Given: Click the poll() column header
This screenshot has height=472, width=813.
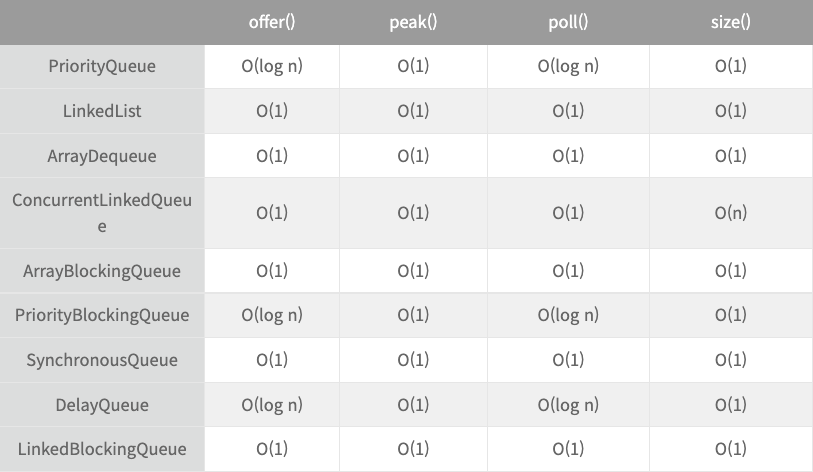Looking at the screenshot, I should coord(568,23).
